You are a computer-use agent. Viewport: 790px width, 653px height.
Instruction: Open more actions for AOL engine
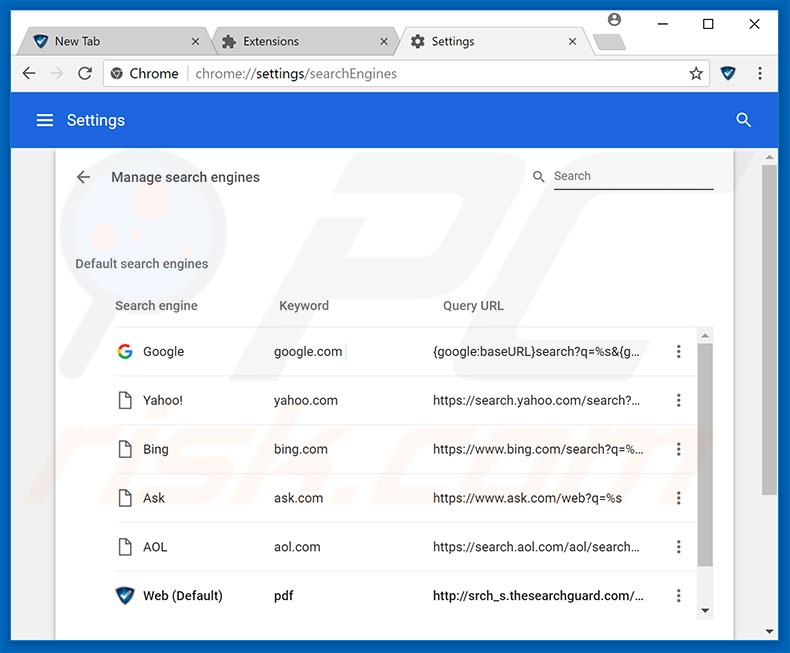tap(679, 547)
